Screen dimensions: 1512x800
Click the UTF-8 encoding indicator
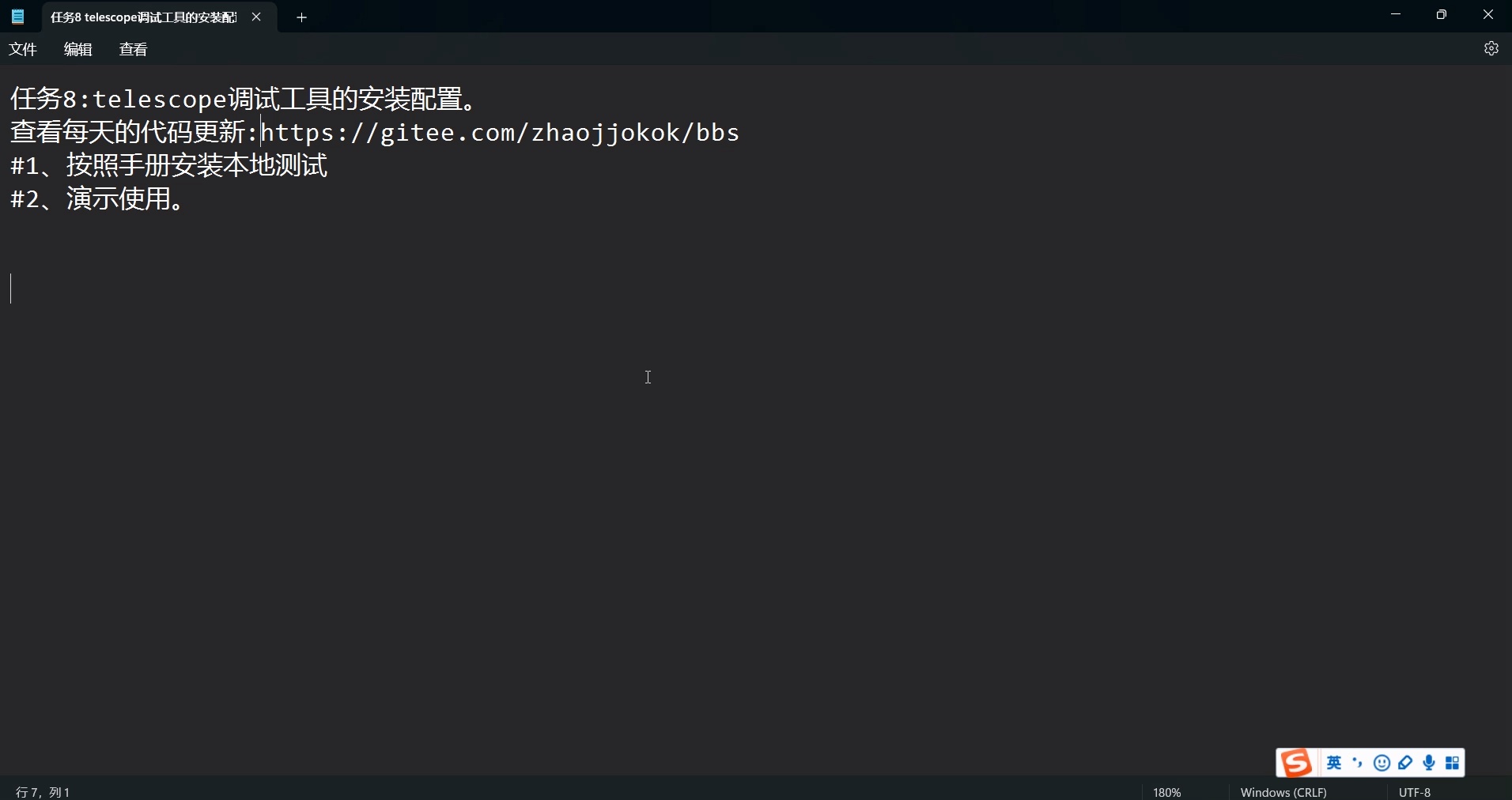1415,791
